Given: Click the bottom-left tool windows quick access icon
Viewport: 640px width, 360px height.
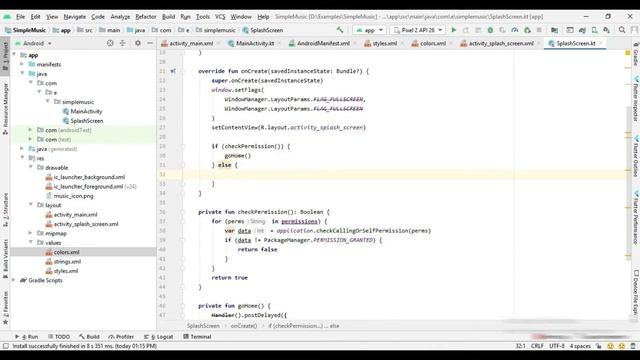Looking at the screenshot, I should coord(5,346).
